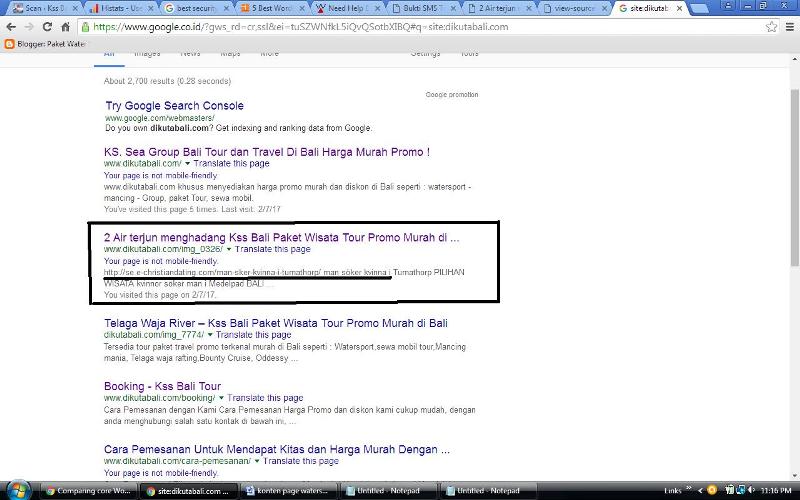Click the About 2,700 results text

point(167,81)
